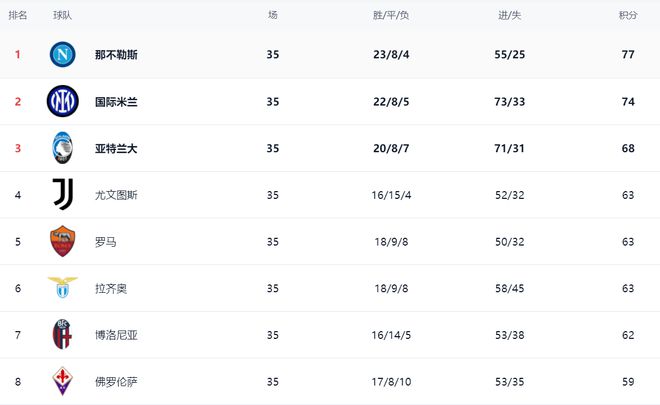Click the Juventus logo icon
The width and height of the screenshot is (660, 405).
(62, 195)
